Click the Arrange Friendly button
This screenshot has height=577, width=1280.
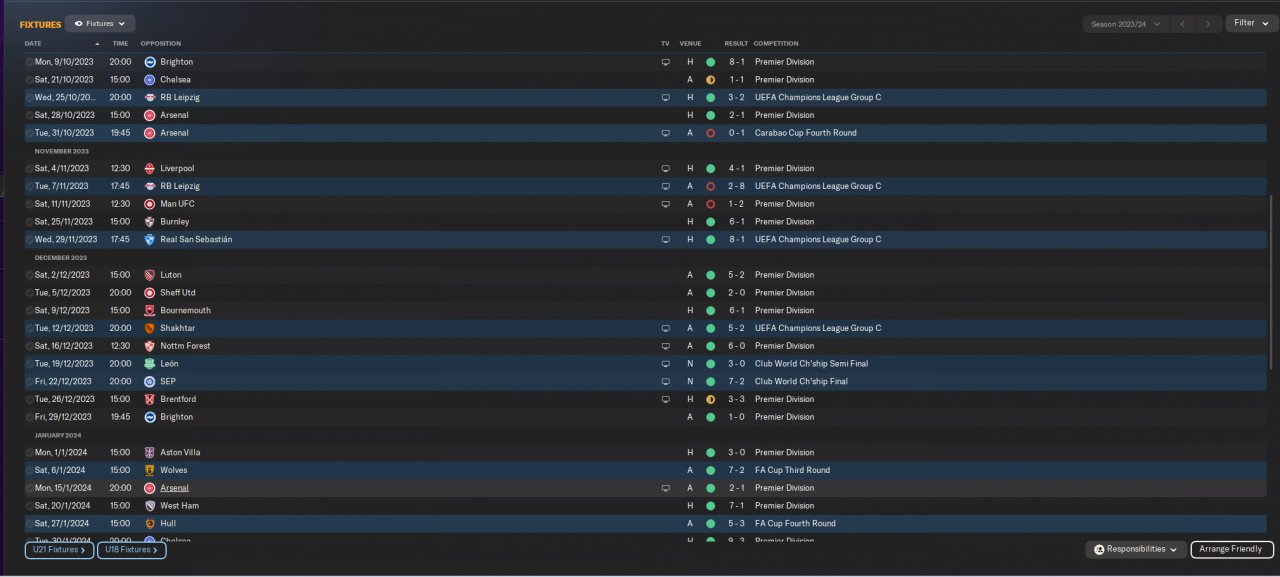coord(1231,549)
